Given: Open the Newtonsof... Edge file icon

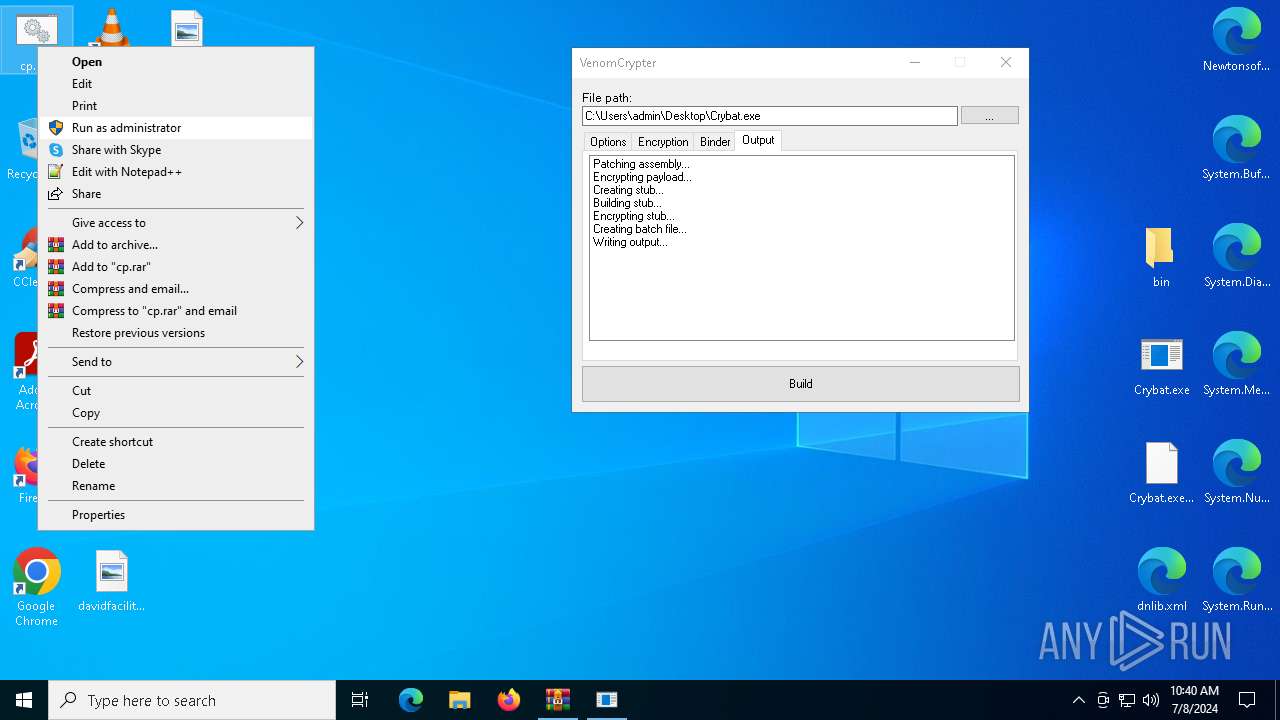Looking at the screenshot, I should pyautogui.click(x=1237, y=41).
